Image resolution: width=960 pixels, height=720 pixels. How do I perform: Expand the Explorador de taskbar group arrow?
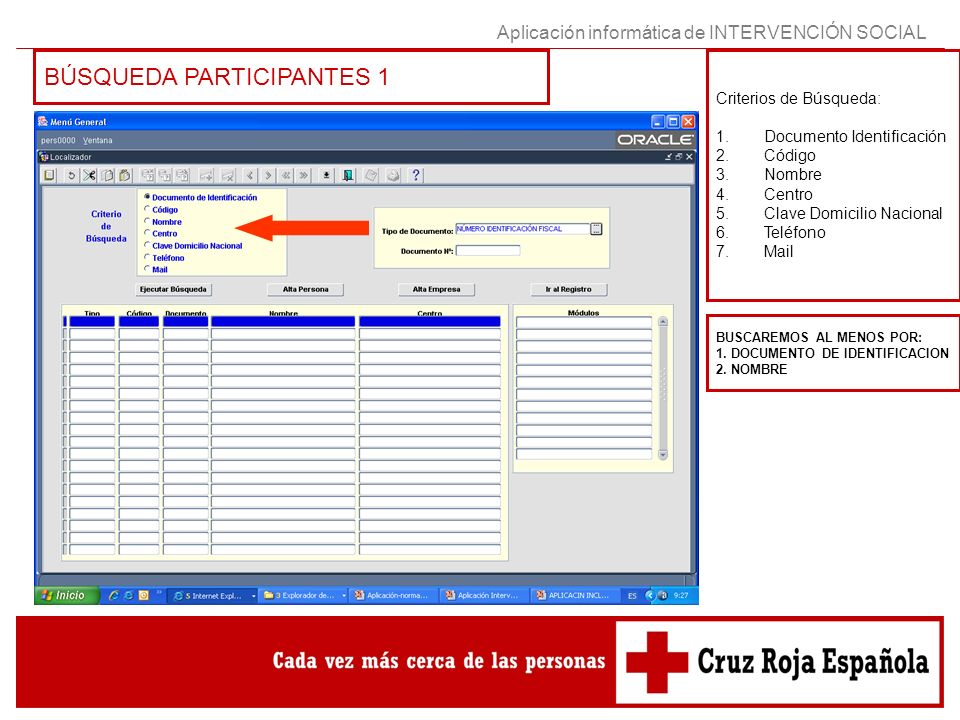click(x=344, y=596)
